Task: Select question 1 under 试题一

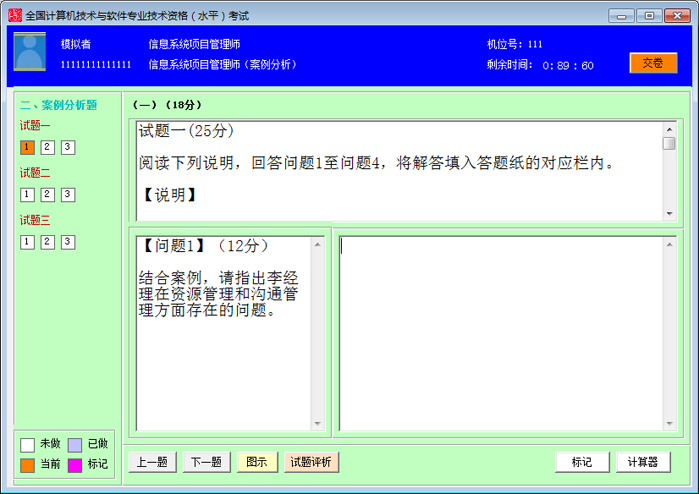Action: [x=27, y=148]
